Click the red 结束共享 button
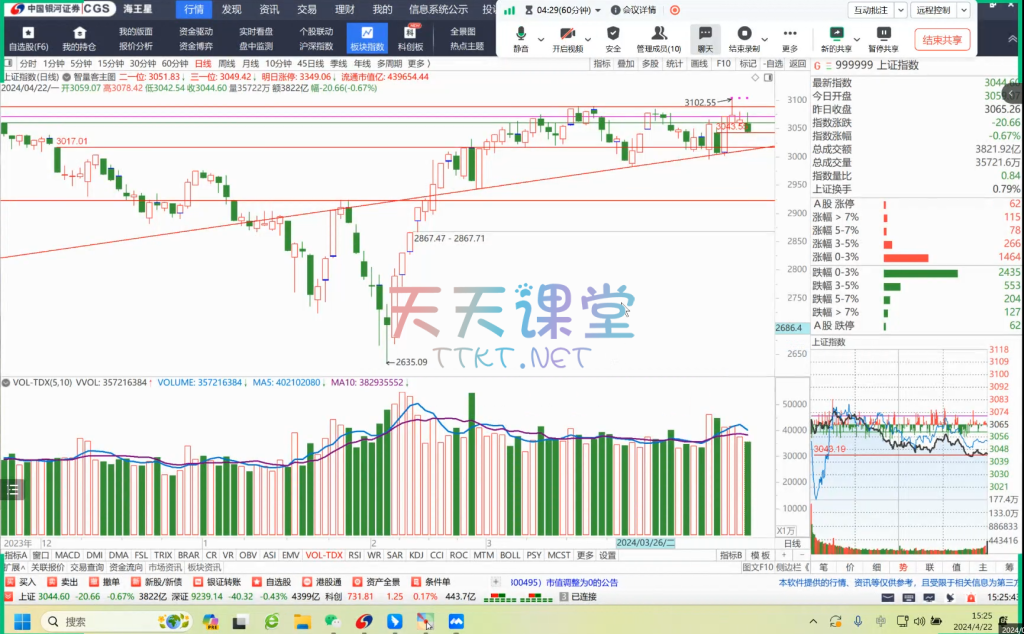 click(x=942, y=40)
